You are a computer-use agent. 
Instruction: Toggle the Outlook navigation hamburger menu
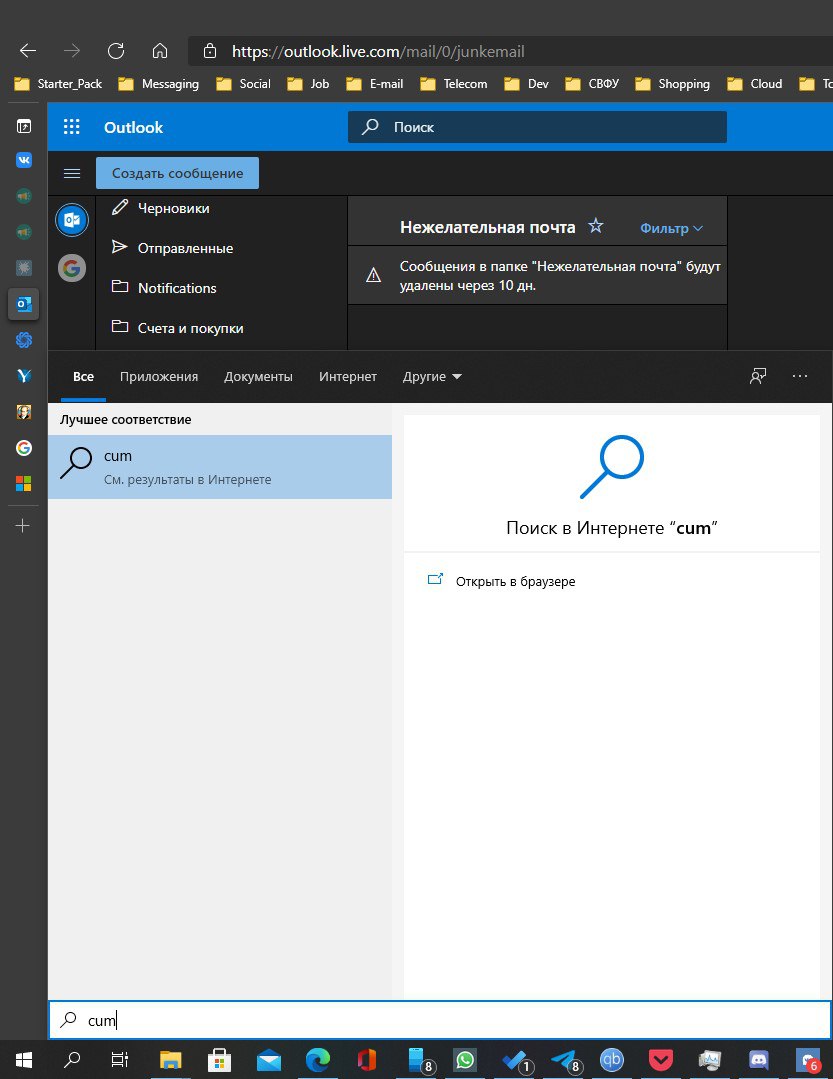point(72,173)
